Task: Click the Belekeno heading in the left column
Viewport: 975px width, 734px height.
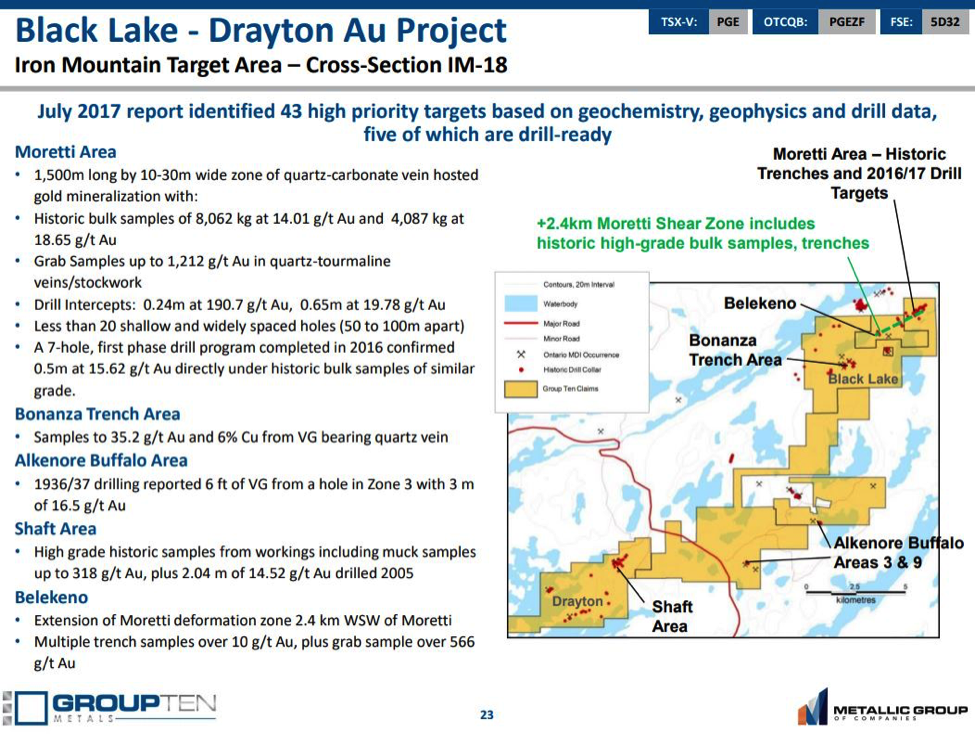Action: click(52, 597)
